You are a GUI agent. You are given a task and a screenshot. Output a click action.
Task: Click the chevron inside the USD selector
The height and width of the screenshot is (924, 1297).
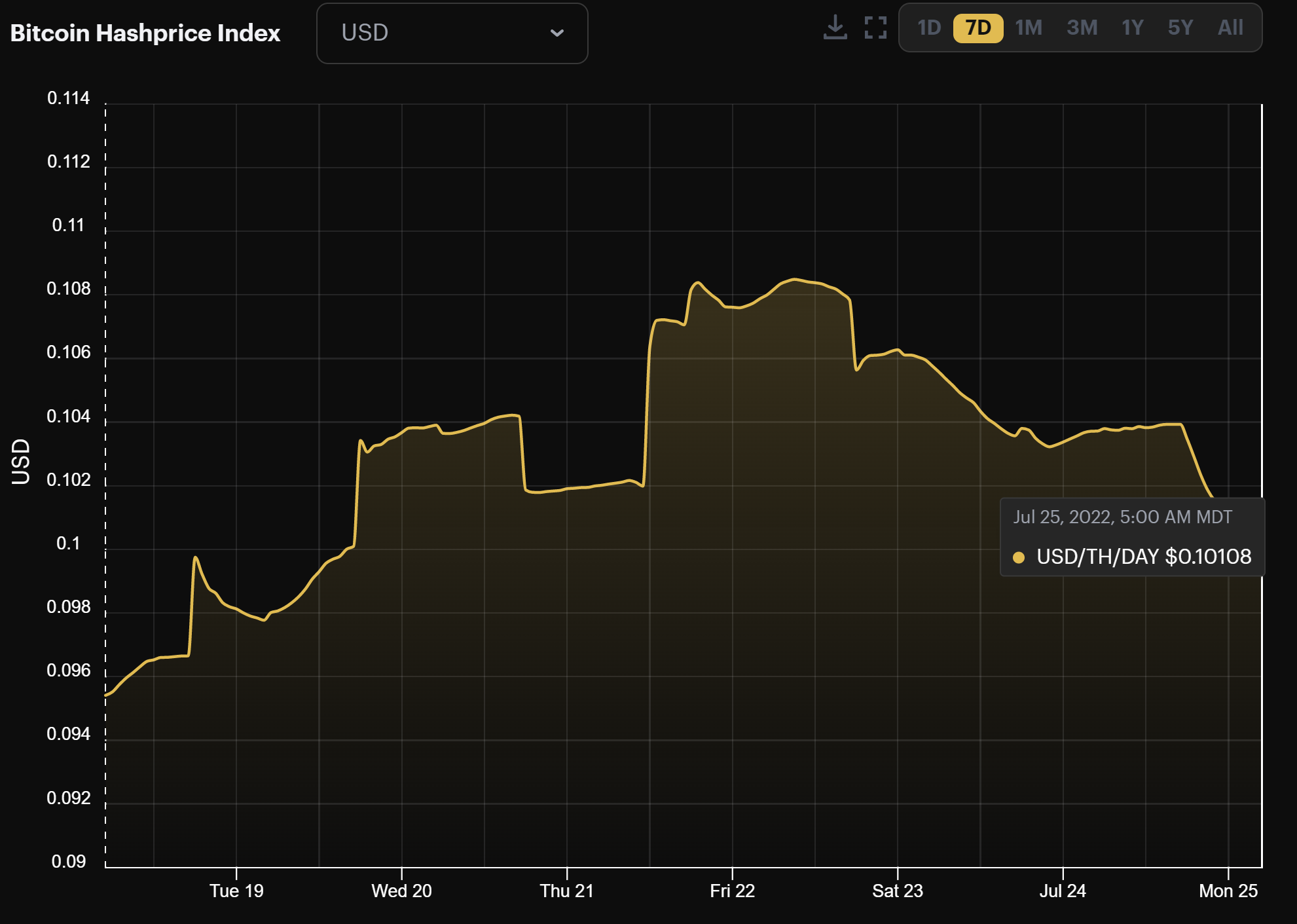pos(557,33)
